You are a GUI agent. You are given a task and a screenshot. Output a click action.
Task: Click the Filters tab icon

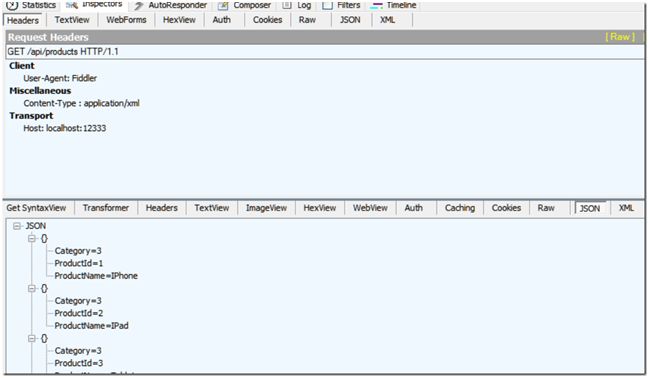(327, 5)
